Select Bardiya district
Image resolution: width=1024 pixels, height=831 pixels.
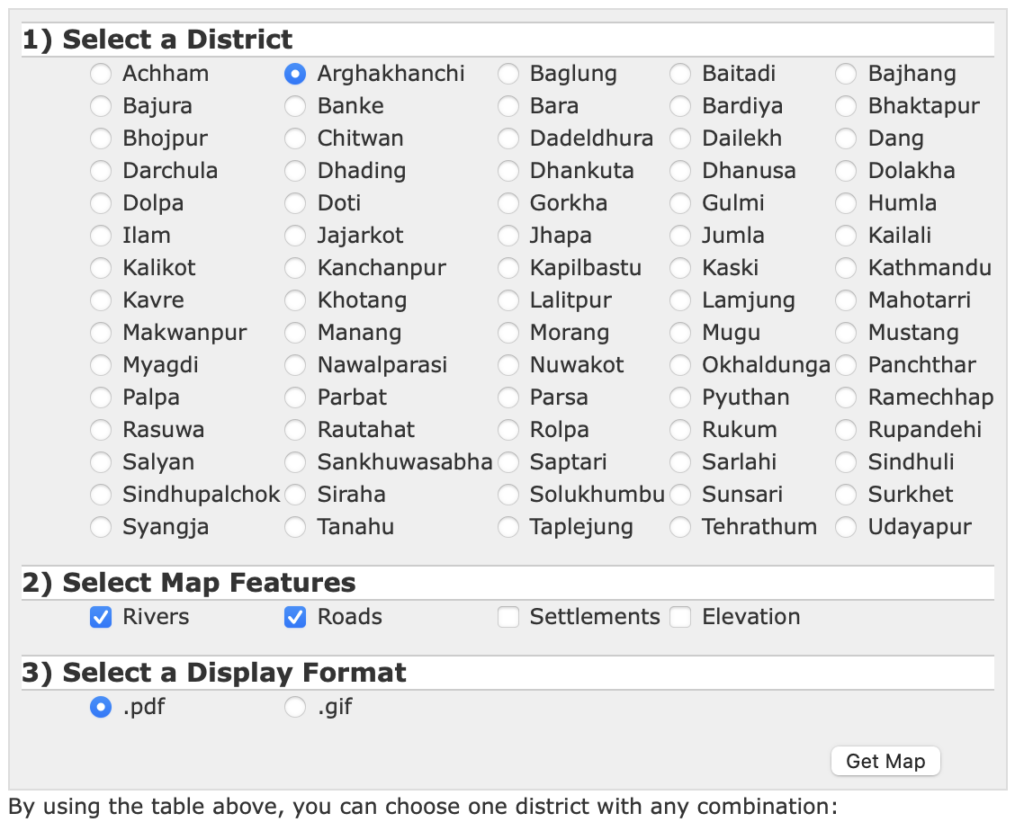coord(680,106)
